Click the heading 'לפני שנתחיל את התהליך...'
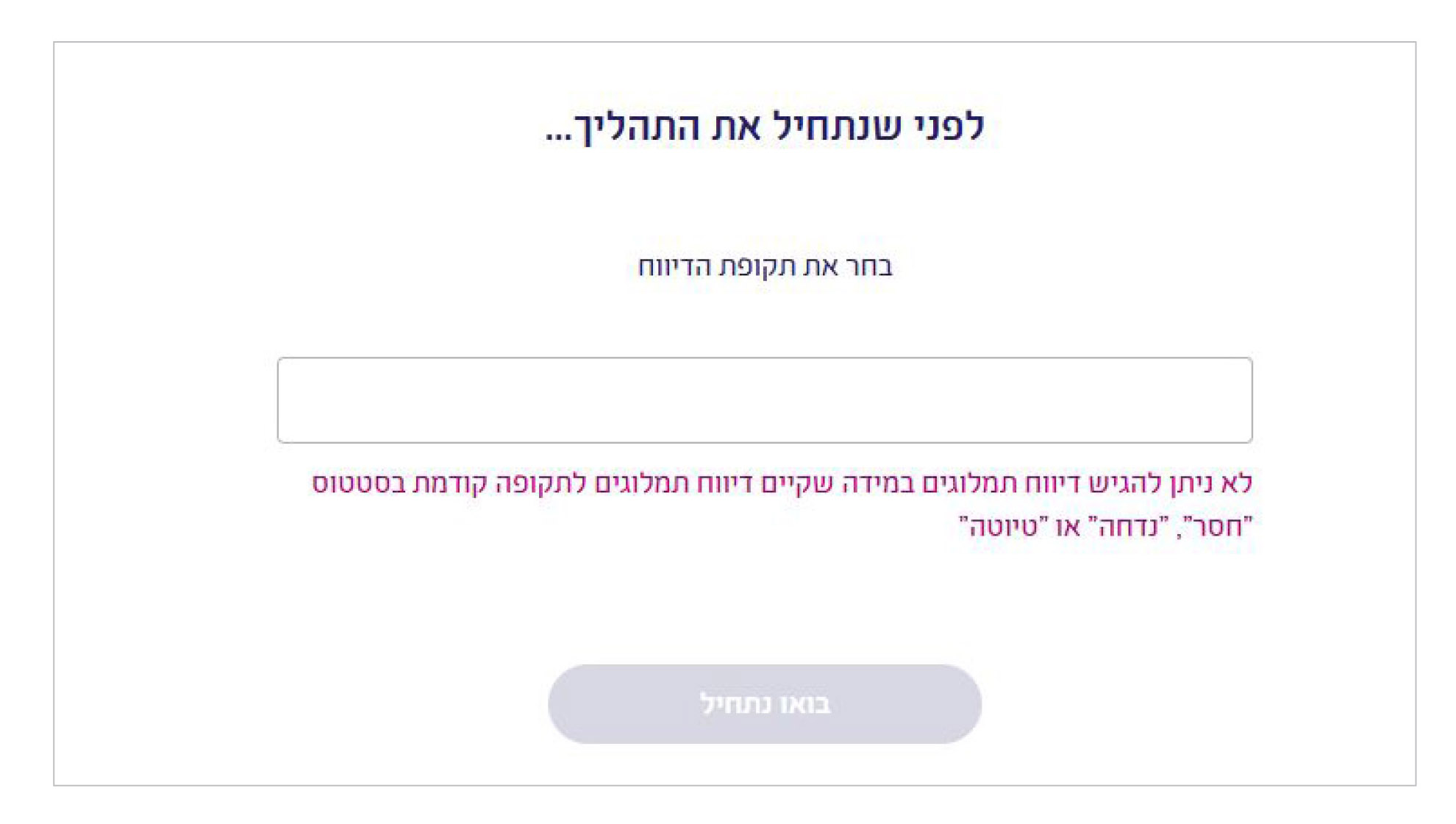This screenshot has height=824, width=1456. click(765, 127)
